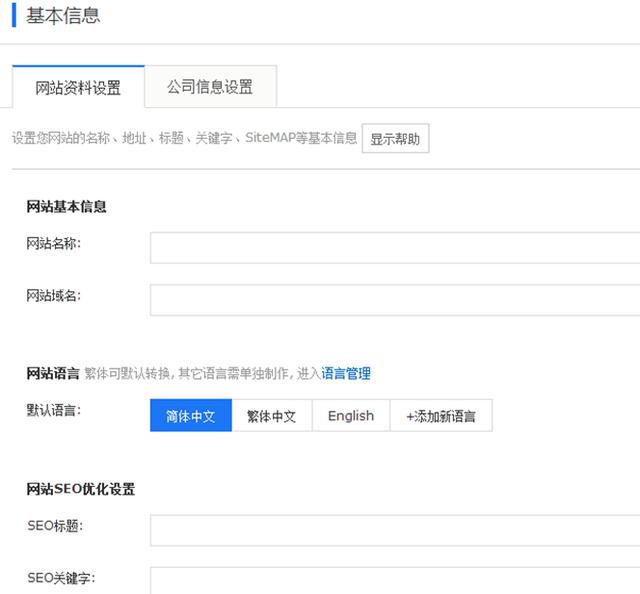Select 繁体中文 as default language
This screenshot has height=594, width=640.
pyautogui.click(x=271, y=416)
